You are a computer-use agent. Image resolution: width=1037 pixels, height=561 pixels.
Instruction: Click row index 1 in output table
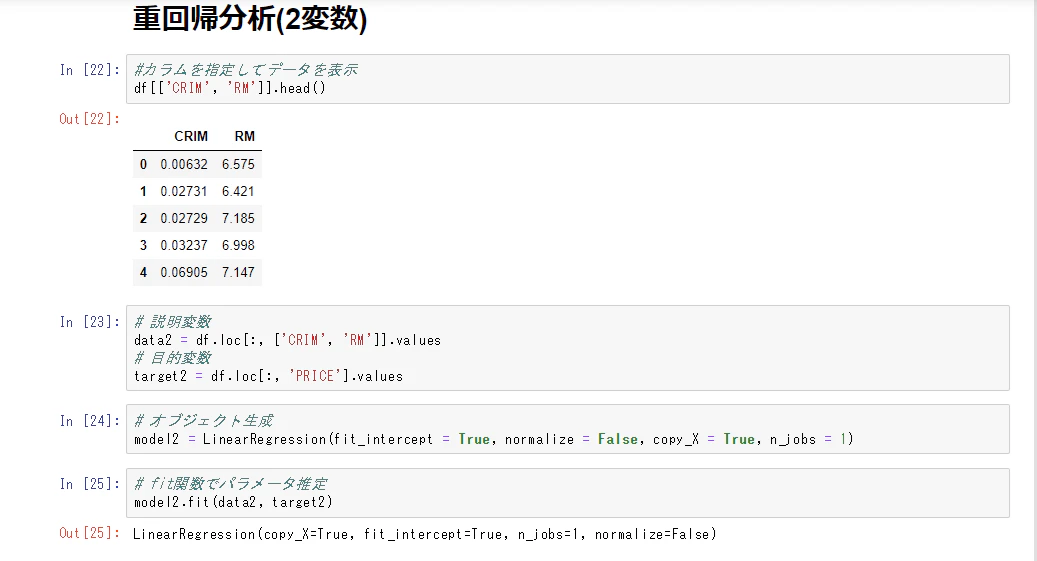[143, 191]
